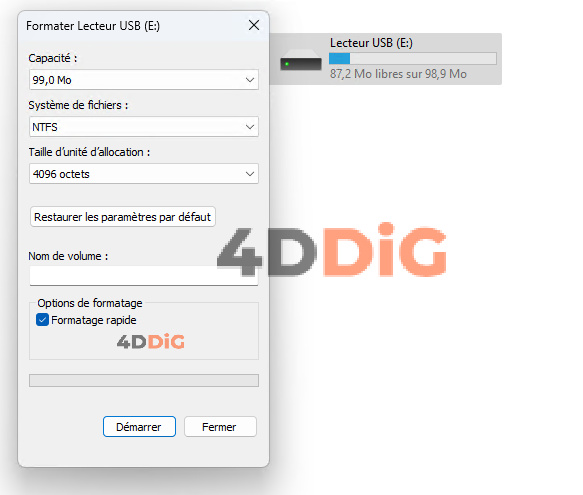The height and width of the screenshot is (495, 583).
Task: Click the USB drive icon
Action: [x=301, y=61]
